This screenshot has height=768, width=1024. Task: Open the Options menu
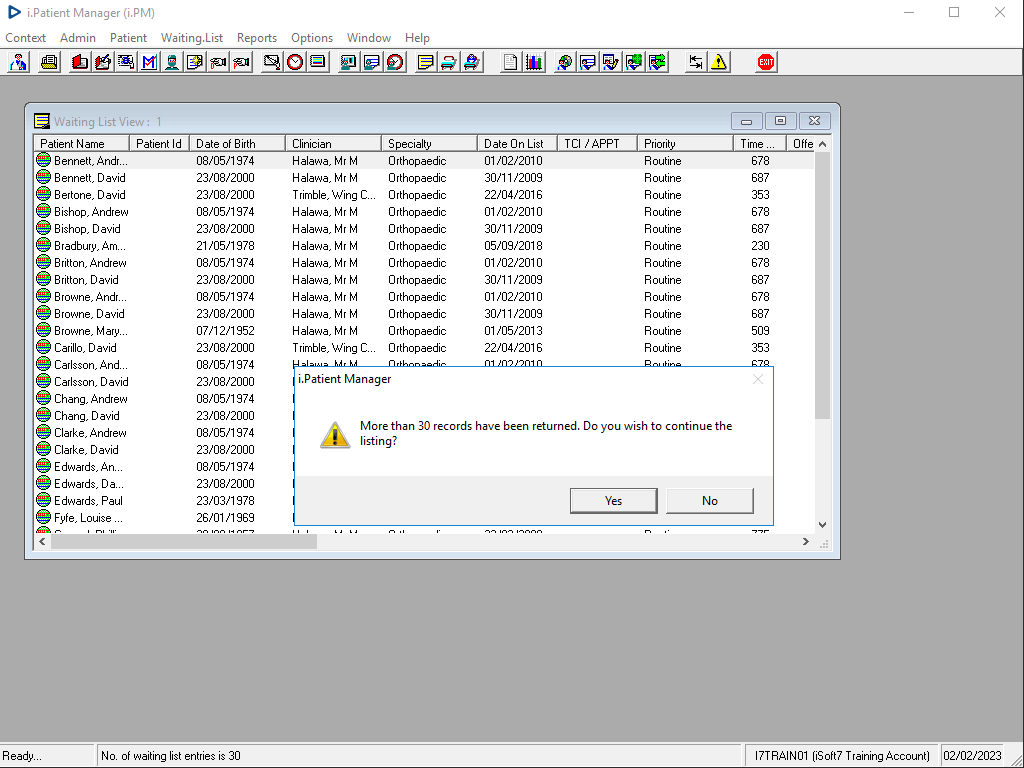click(x=312, y=38)
